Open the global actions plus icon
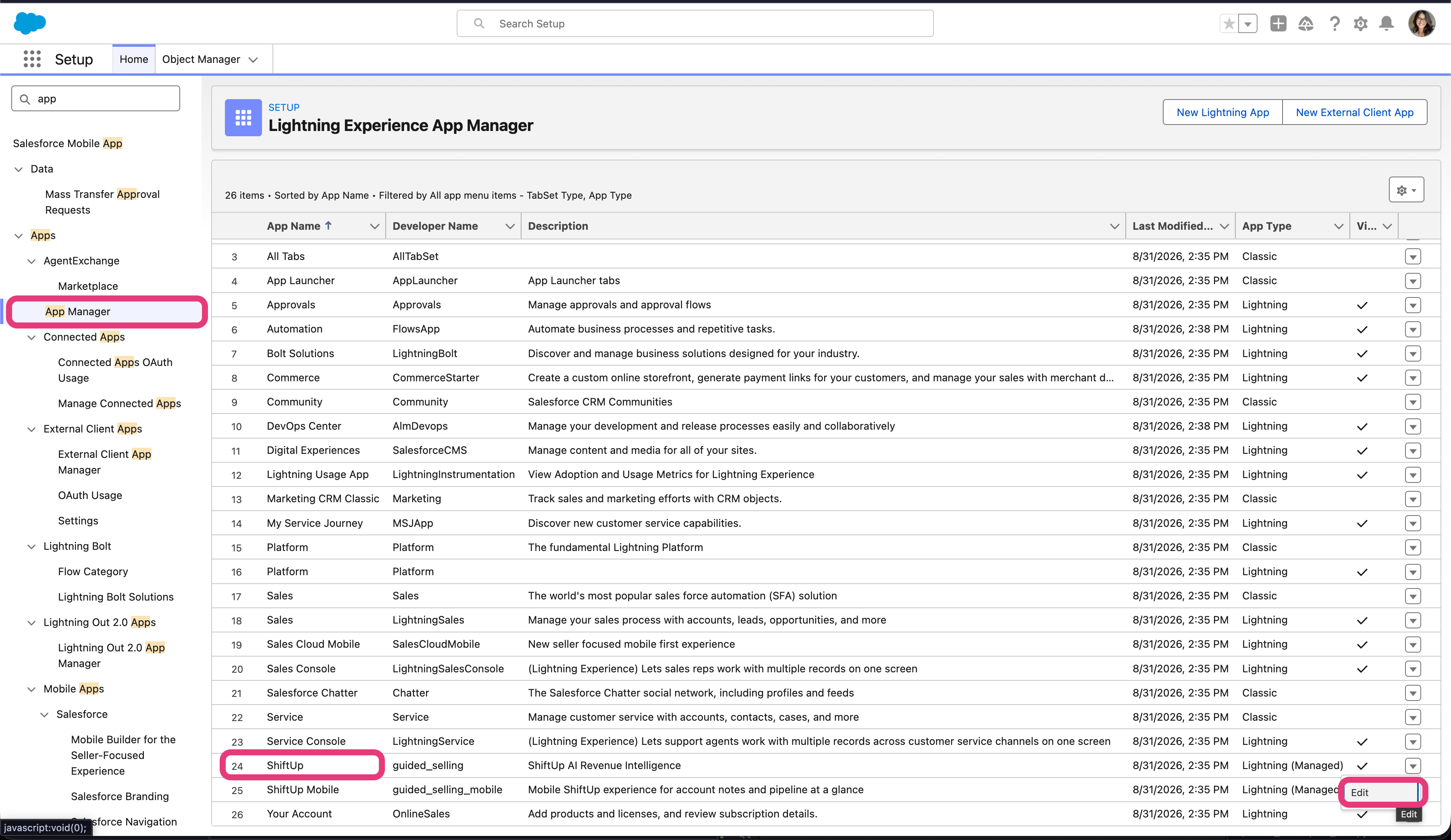 [x=1278, y=24]
